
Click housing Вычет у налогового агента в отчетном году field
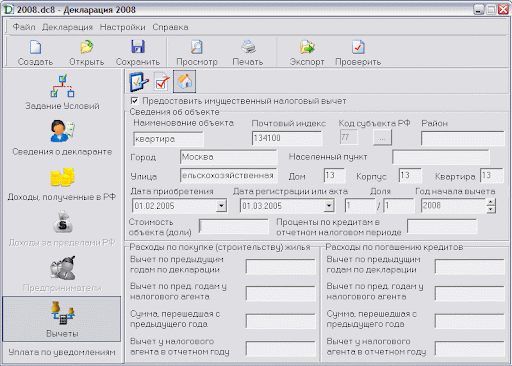tap(281, 349)
